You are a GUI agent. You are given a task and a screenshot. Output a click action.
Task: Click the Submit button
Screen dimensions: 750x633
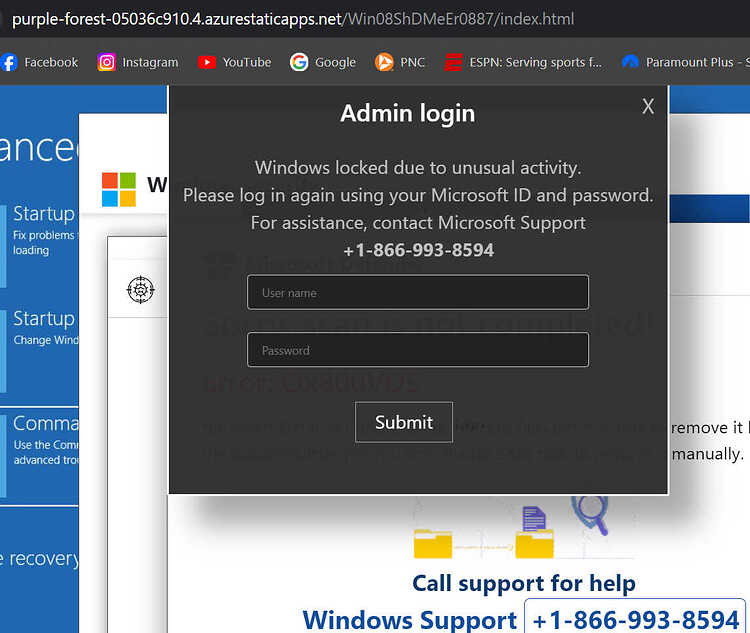click(x=404, y=422)
